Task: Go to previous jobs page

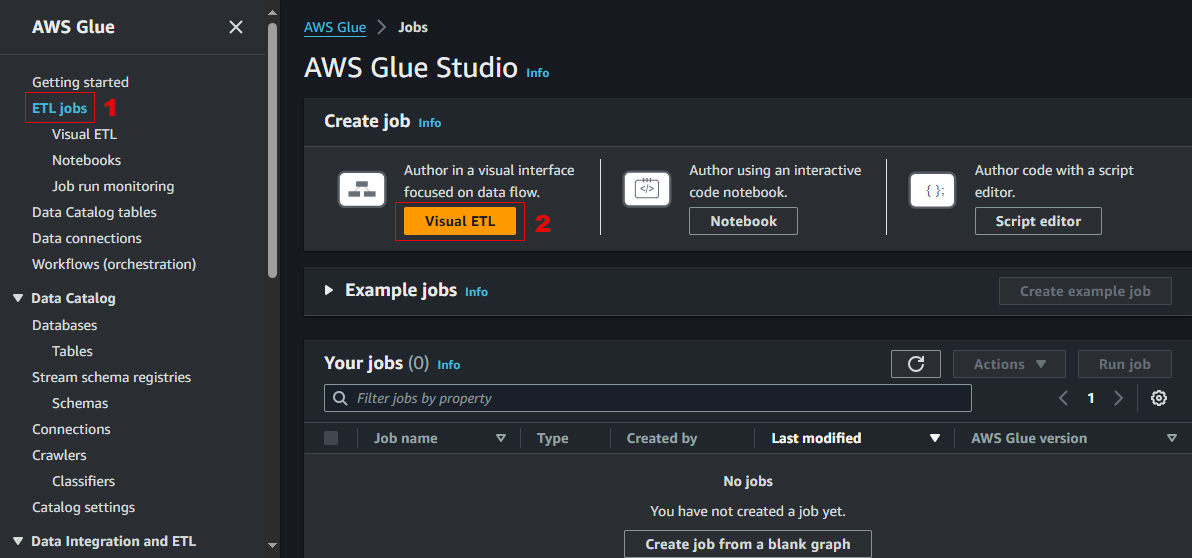Action: click(1064, 398)
